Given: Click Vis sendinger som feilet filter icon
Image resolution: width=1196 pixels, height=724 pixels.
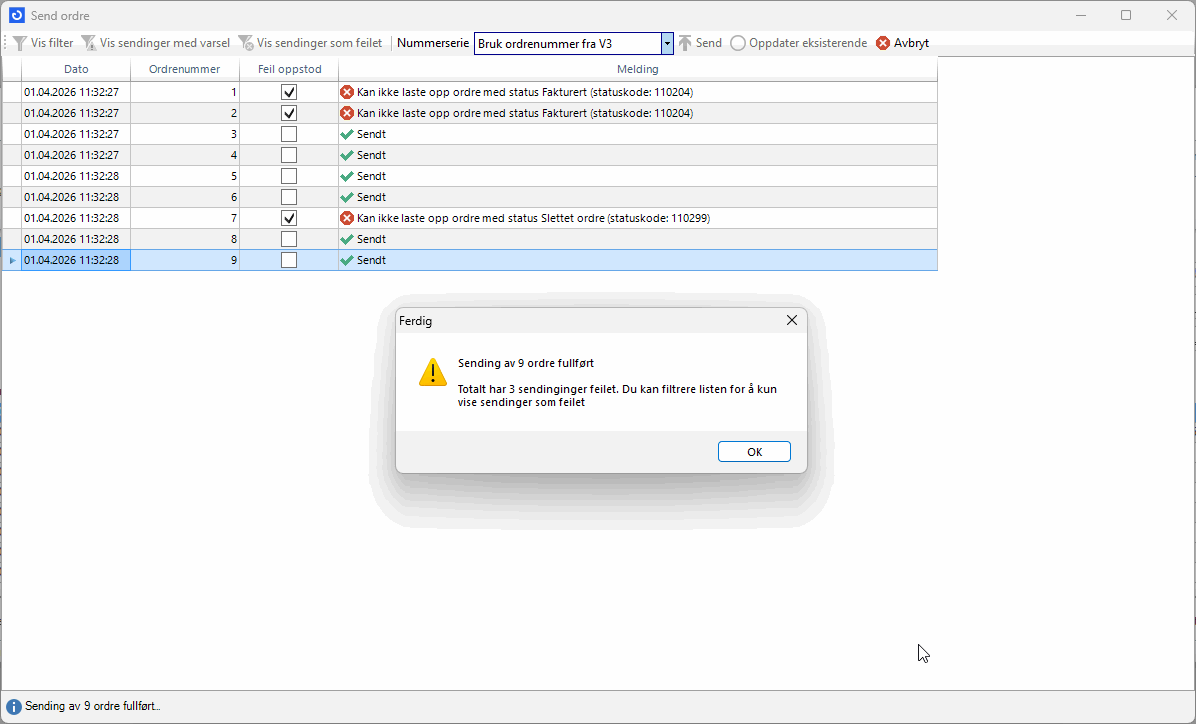Looking at the screenshot, I should (x=246, y=44).
